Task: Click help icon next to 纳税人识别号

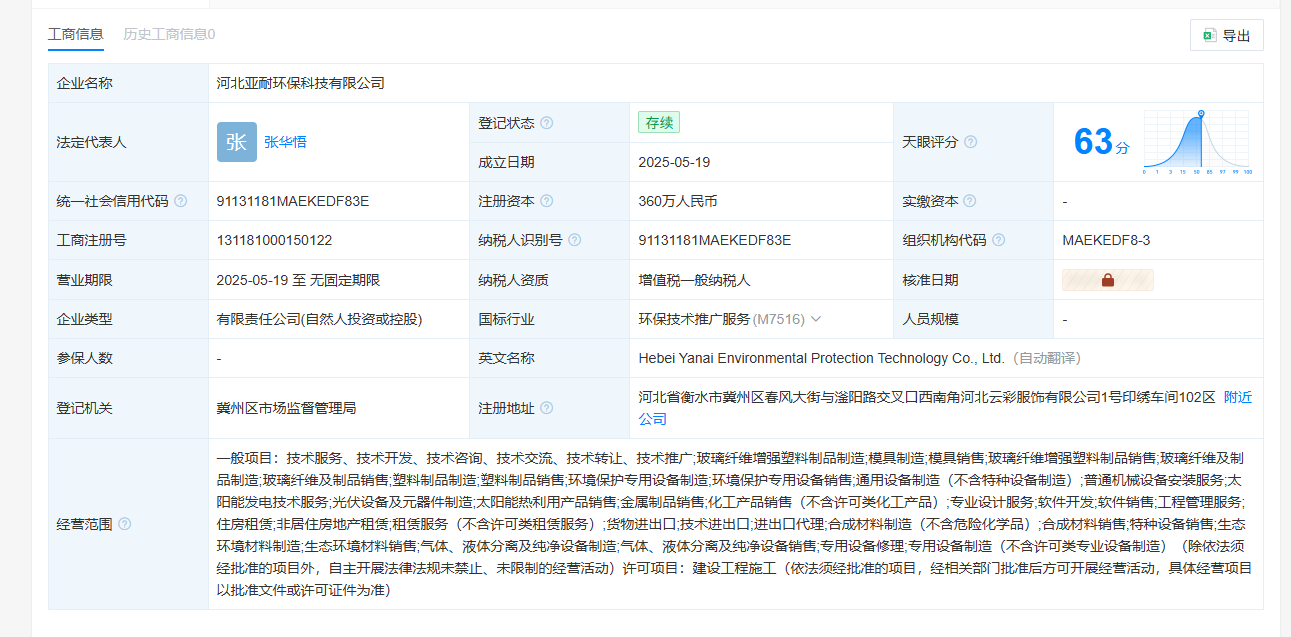Action: tap(575, 240)
